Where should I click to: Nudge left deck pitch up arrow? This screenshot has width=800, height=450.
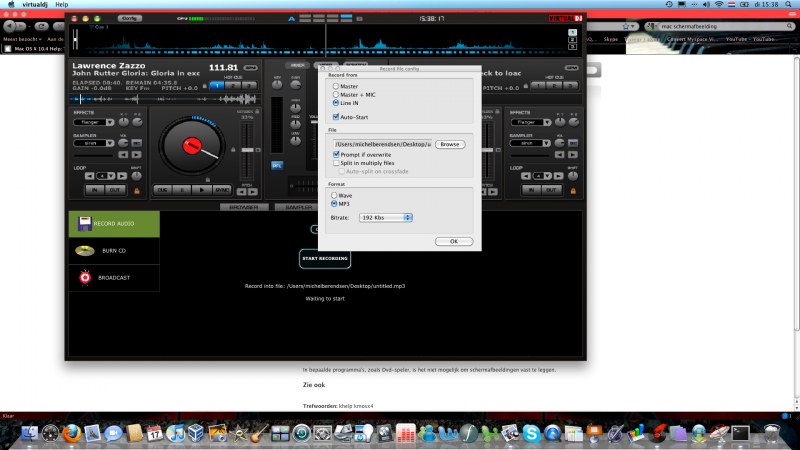(x=253, y=192)
